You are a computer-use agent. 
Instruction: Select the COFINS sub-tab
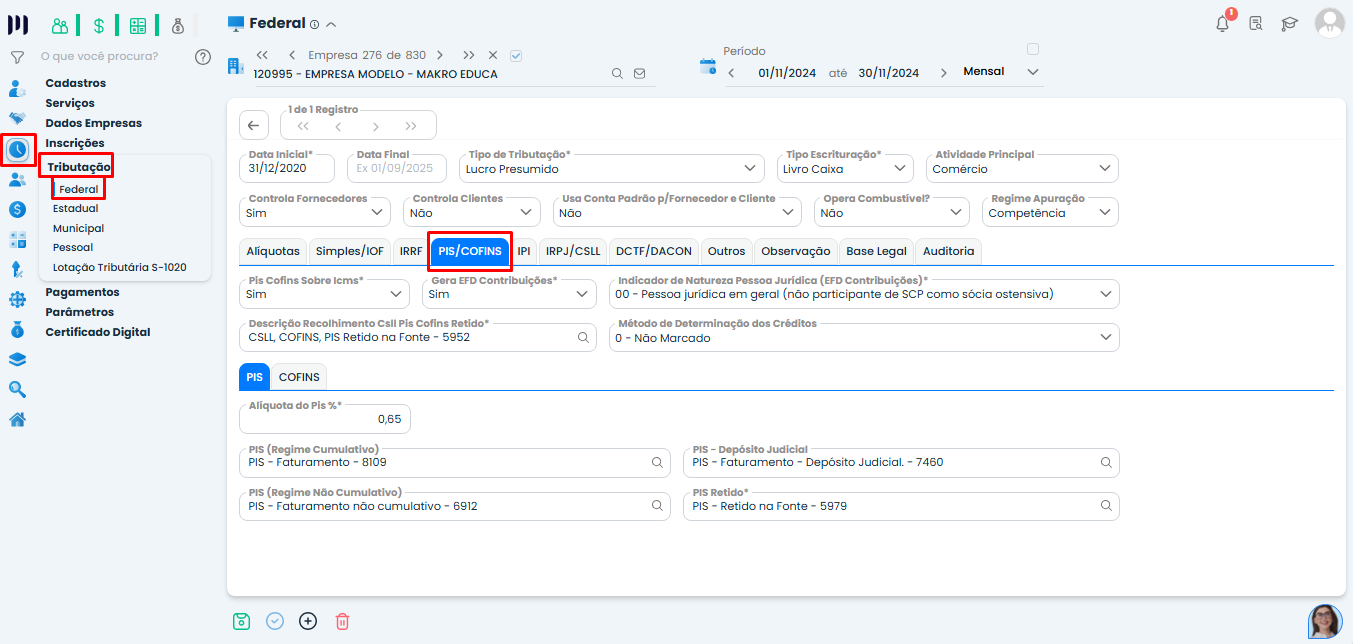pyautogui.click(x=299, y=377)
